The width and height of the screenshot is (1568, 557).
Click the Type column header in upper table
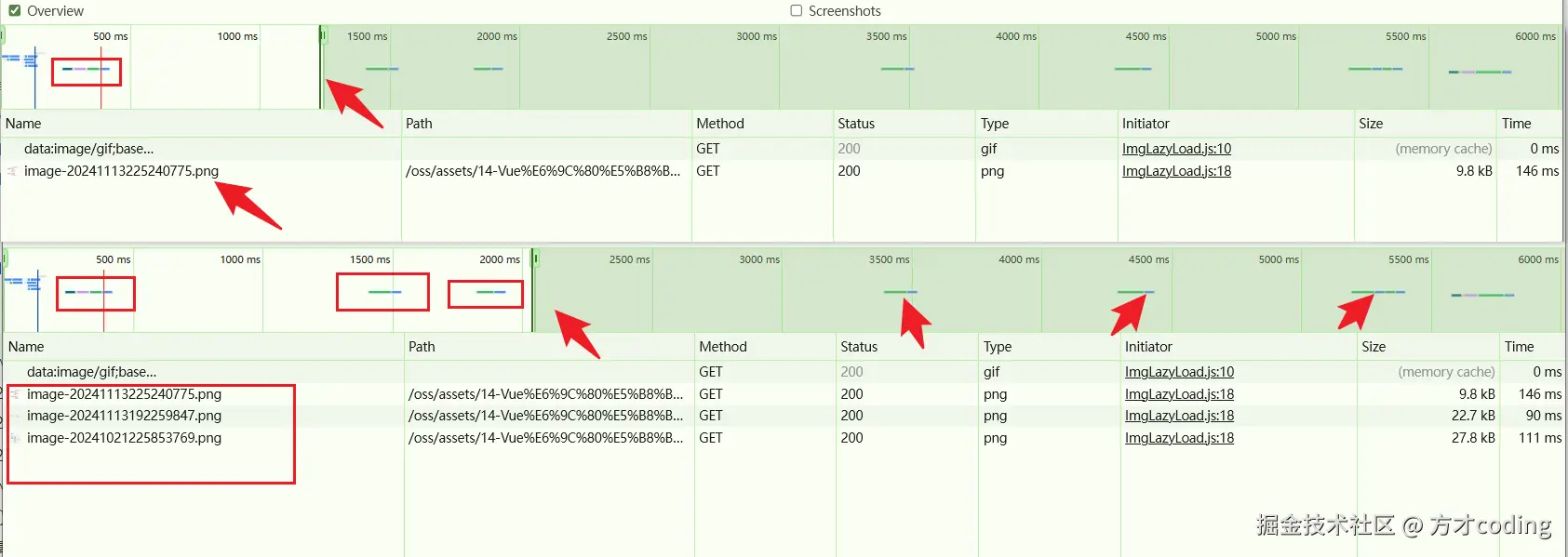[x=994, y=124]
